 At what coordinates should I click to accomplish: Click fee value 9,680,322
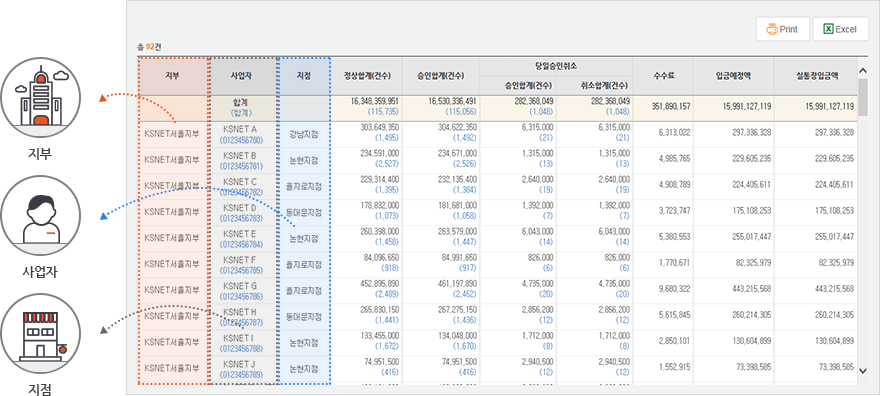click(675, 288)
